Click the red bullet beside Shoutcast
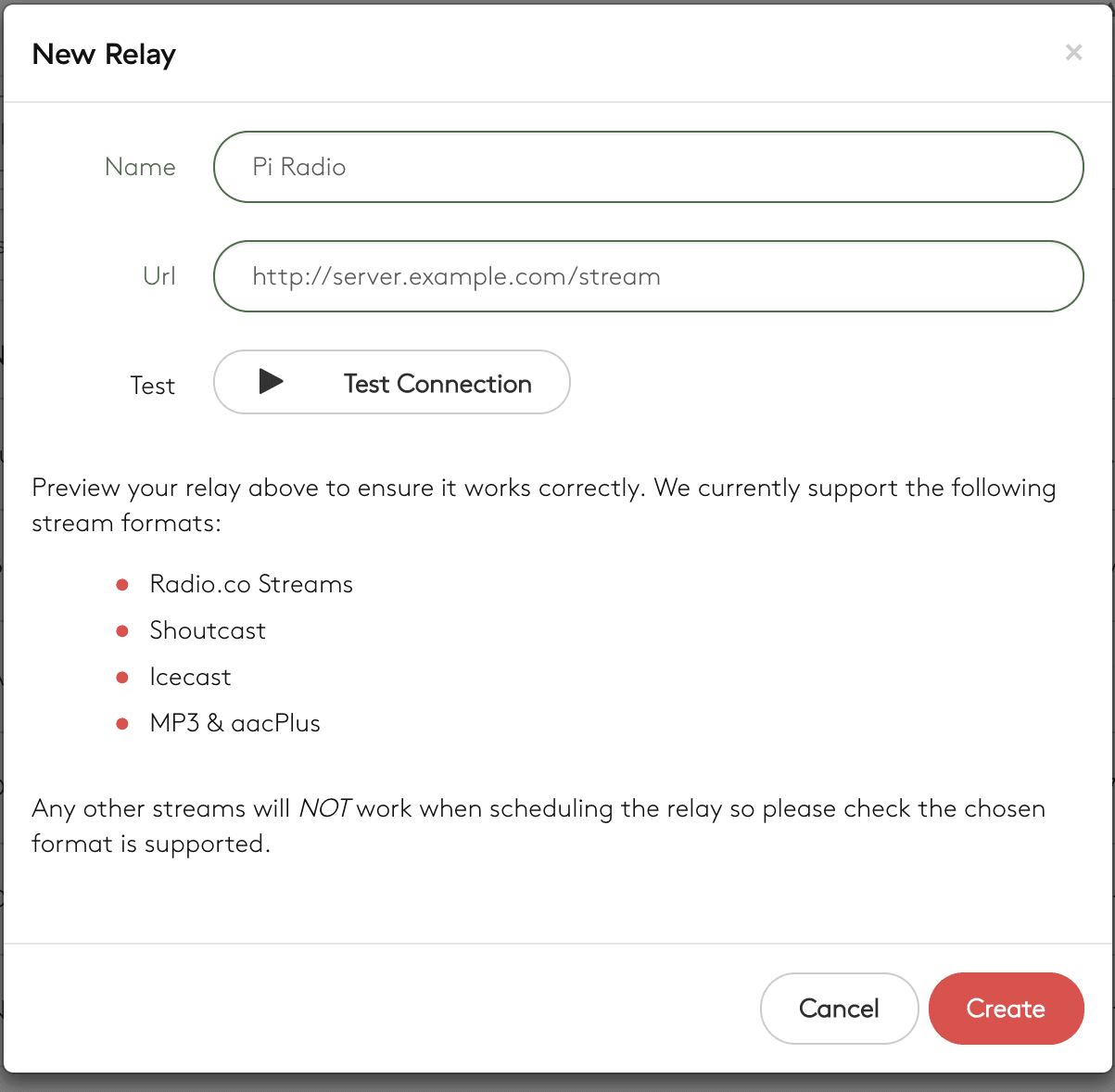This screenshot has width=1115, height=1092. (121, 630)
